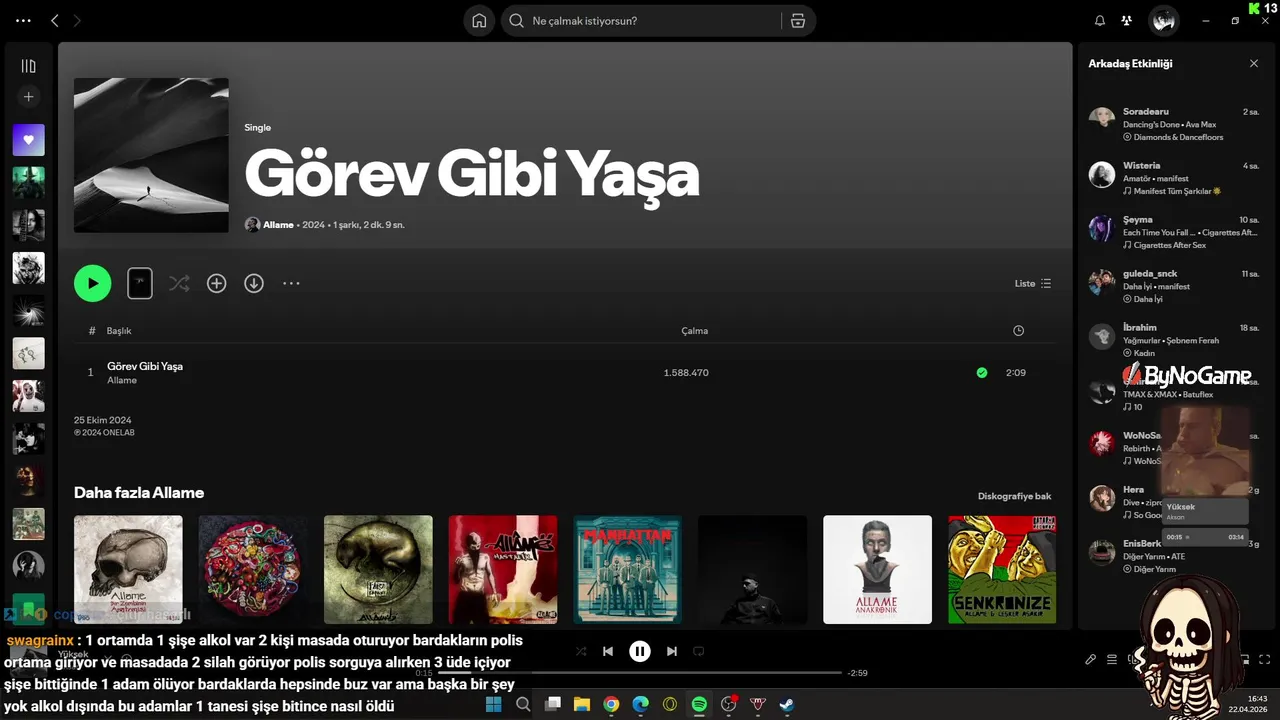The height and width of the screenshot is (720, 1280).
Task: Click the duration clock column header
Action: pos(1018,330)
